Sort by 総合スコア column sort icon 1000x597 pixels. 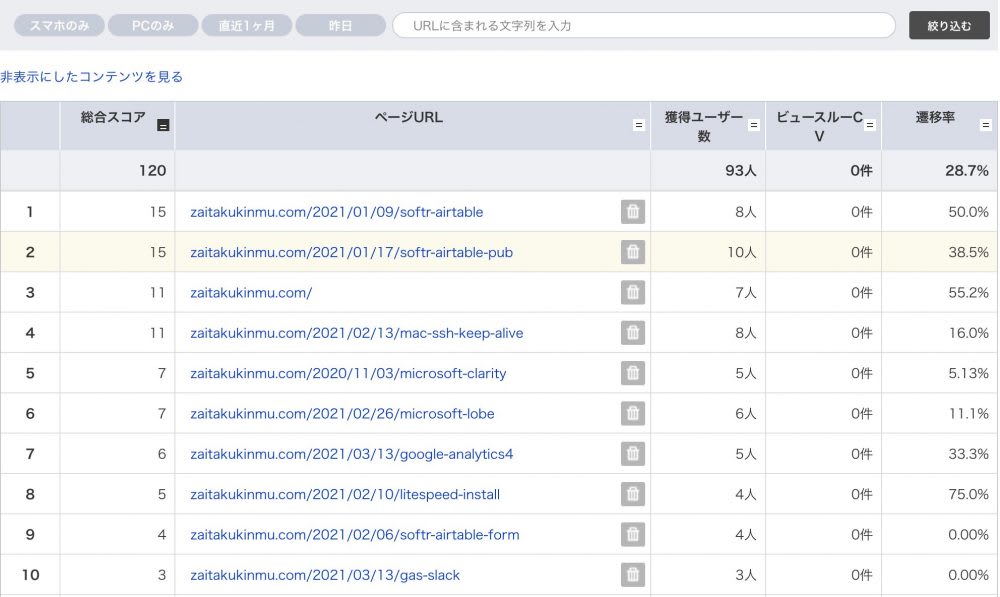[163, 125]
